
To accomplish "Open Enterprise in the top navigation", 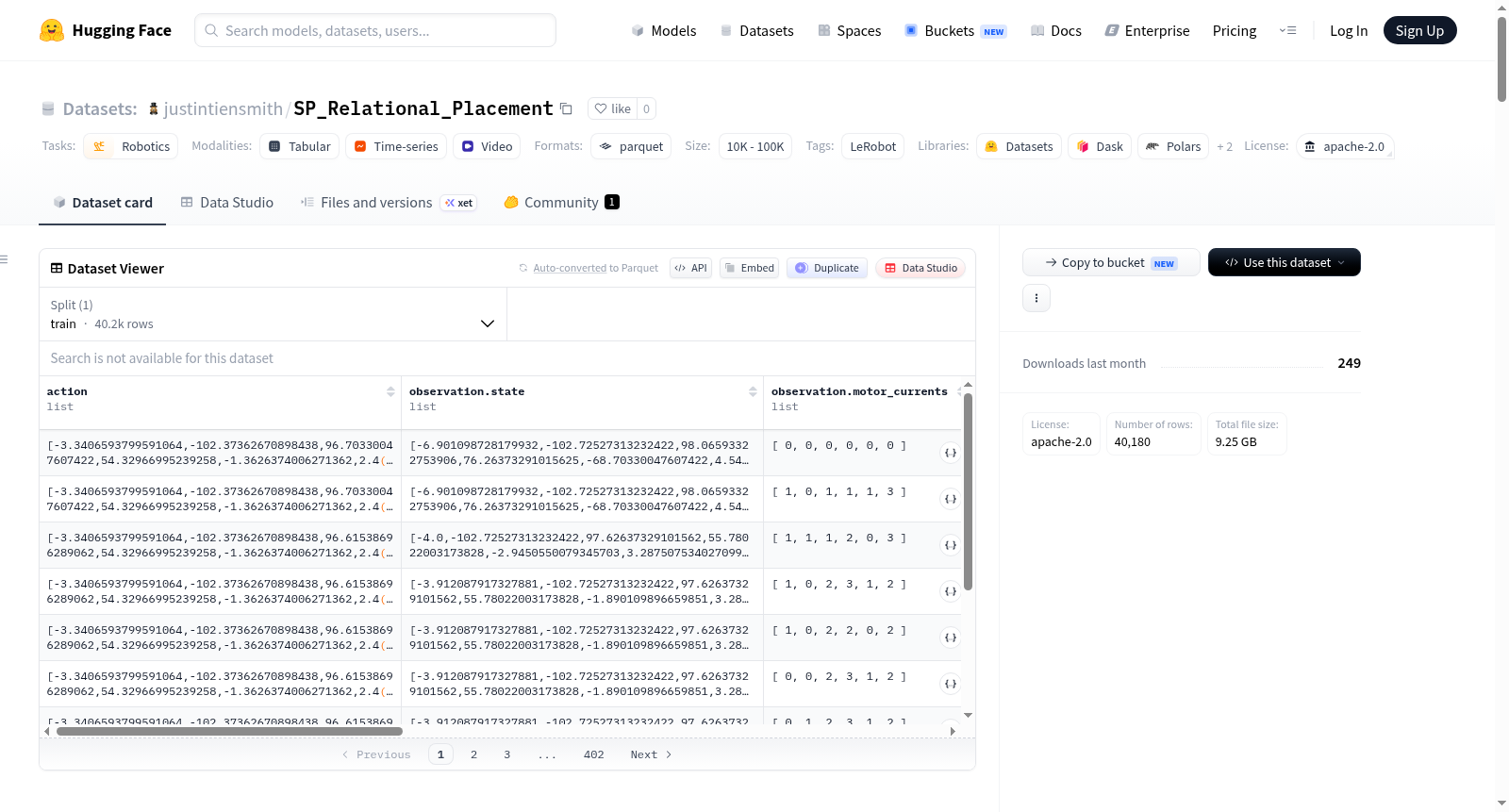I will coord(1147,30).
